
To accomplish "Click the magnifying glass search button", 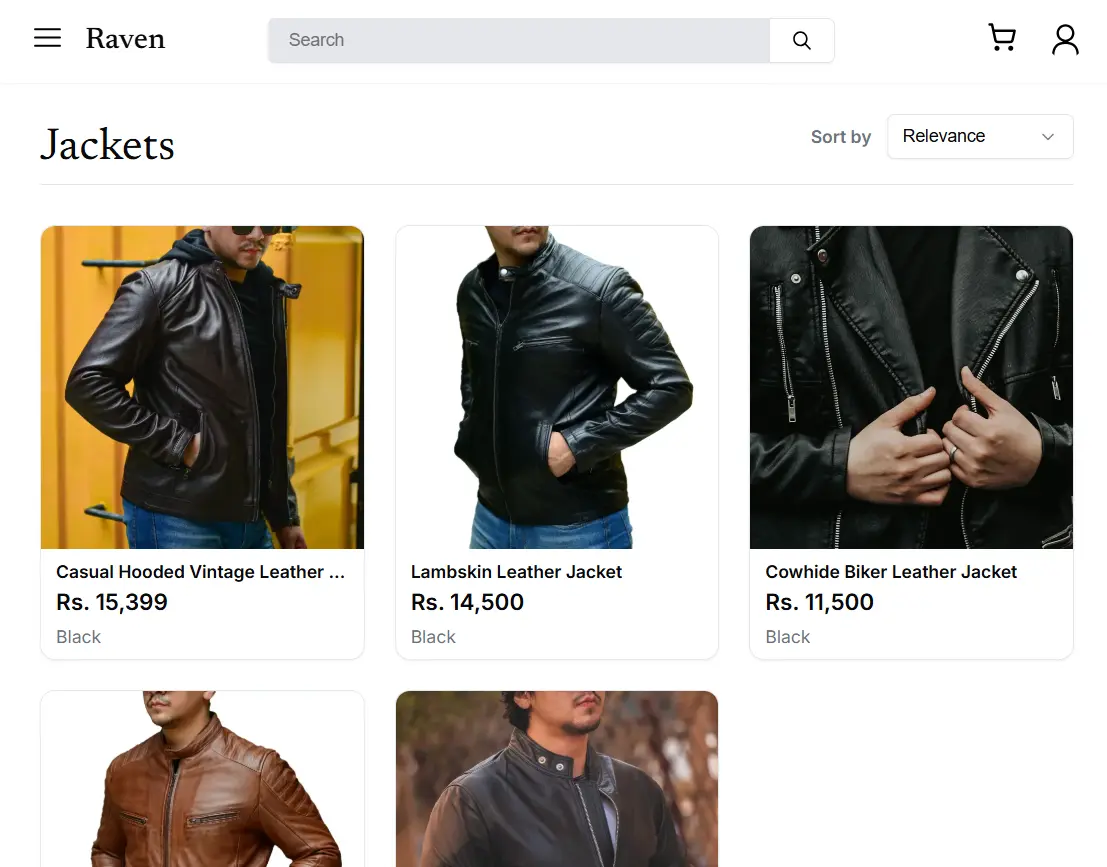I will (801, 40).
